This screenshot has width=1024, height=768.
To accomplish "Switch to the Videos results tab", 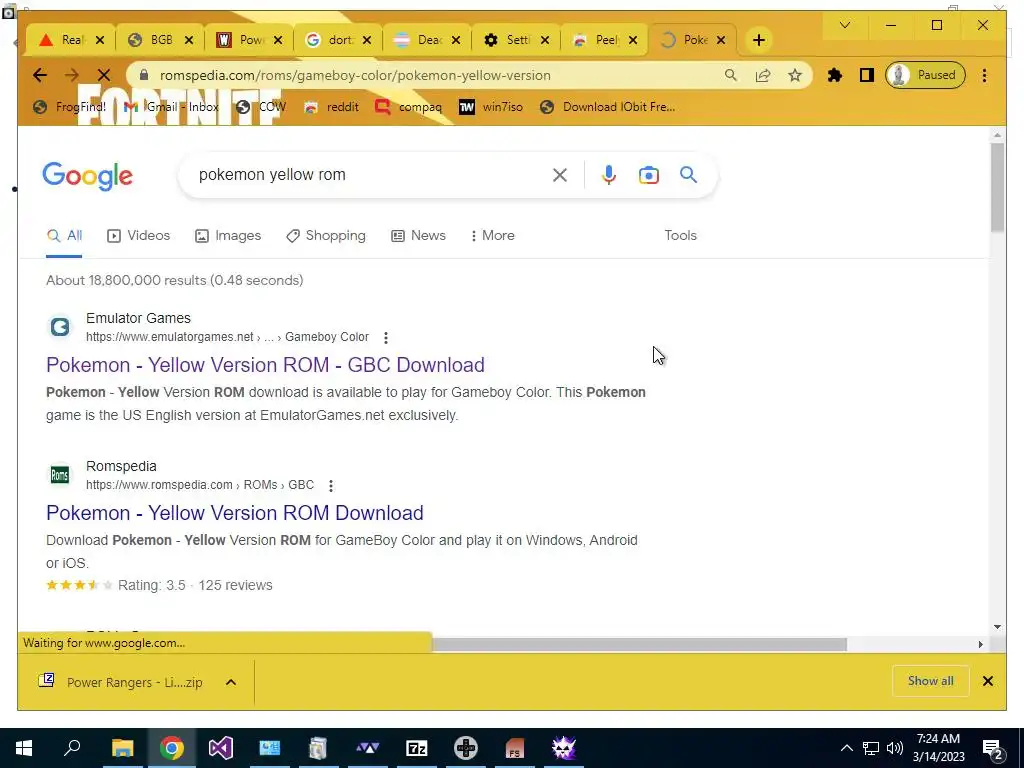I will pyautogui.click(x=138, y=236).
